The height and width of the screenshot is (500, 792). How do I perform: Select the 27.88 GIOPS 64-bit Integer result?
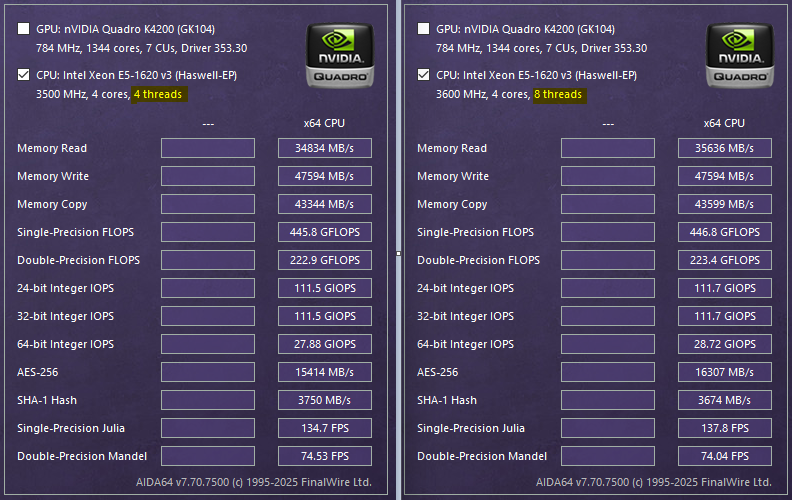[325, 344]
